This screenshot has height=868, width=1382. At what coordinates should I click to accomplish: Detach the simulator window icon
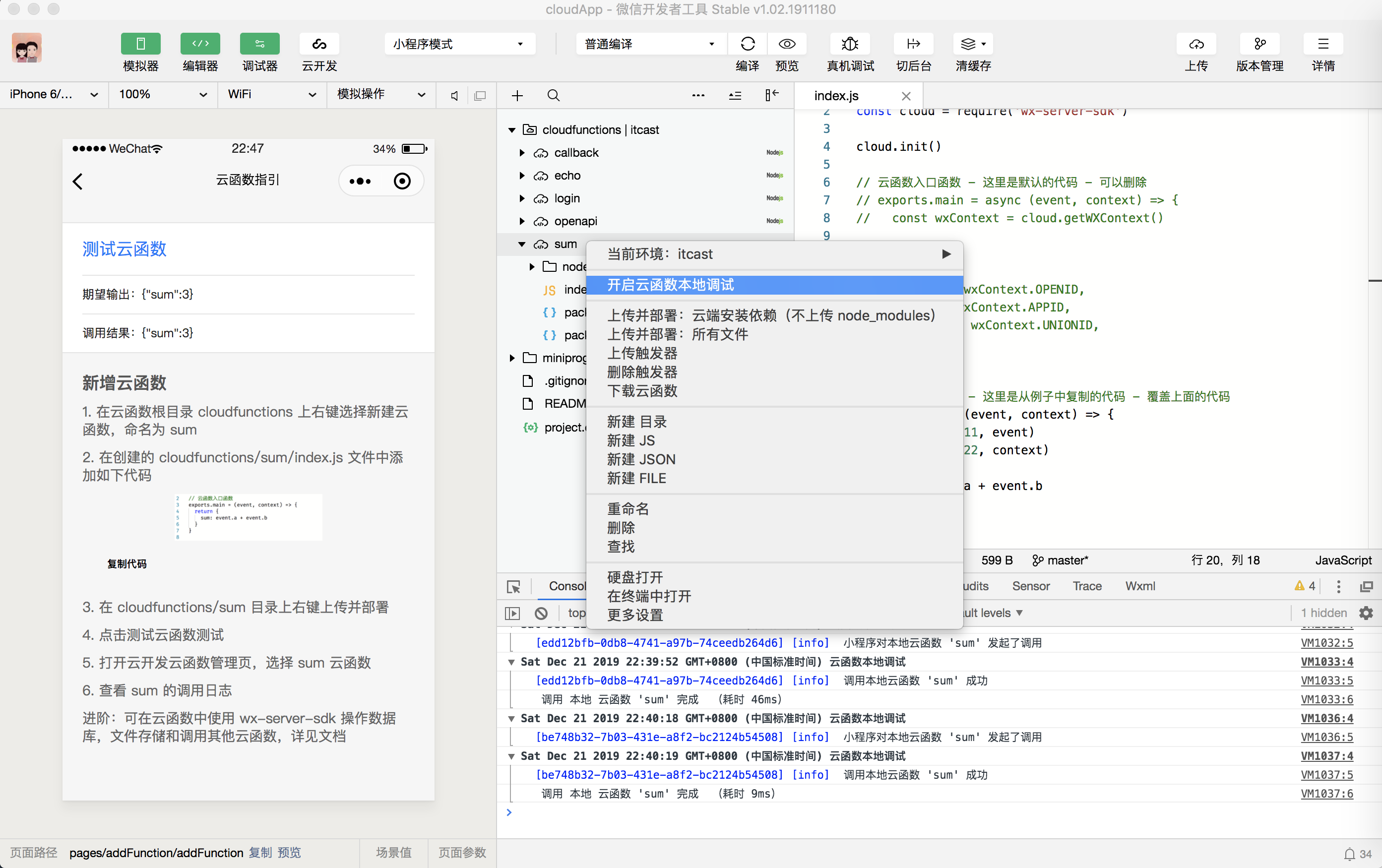pos(480,96)
